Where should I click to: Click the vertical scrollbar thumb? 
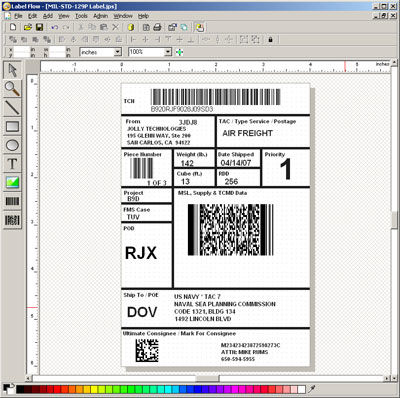click(394, 220)
